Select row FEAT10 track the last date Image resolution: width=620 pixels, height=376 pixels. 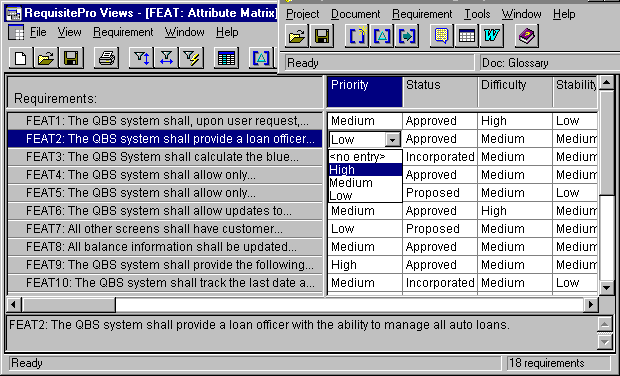[x=165, y=283]
